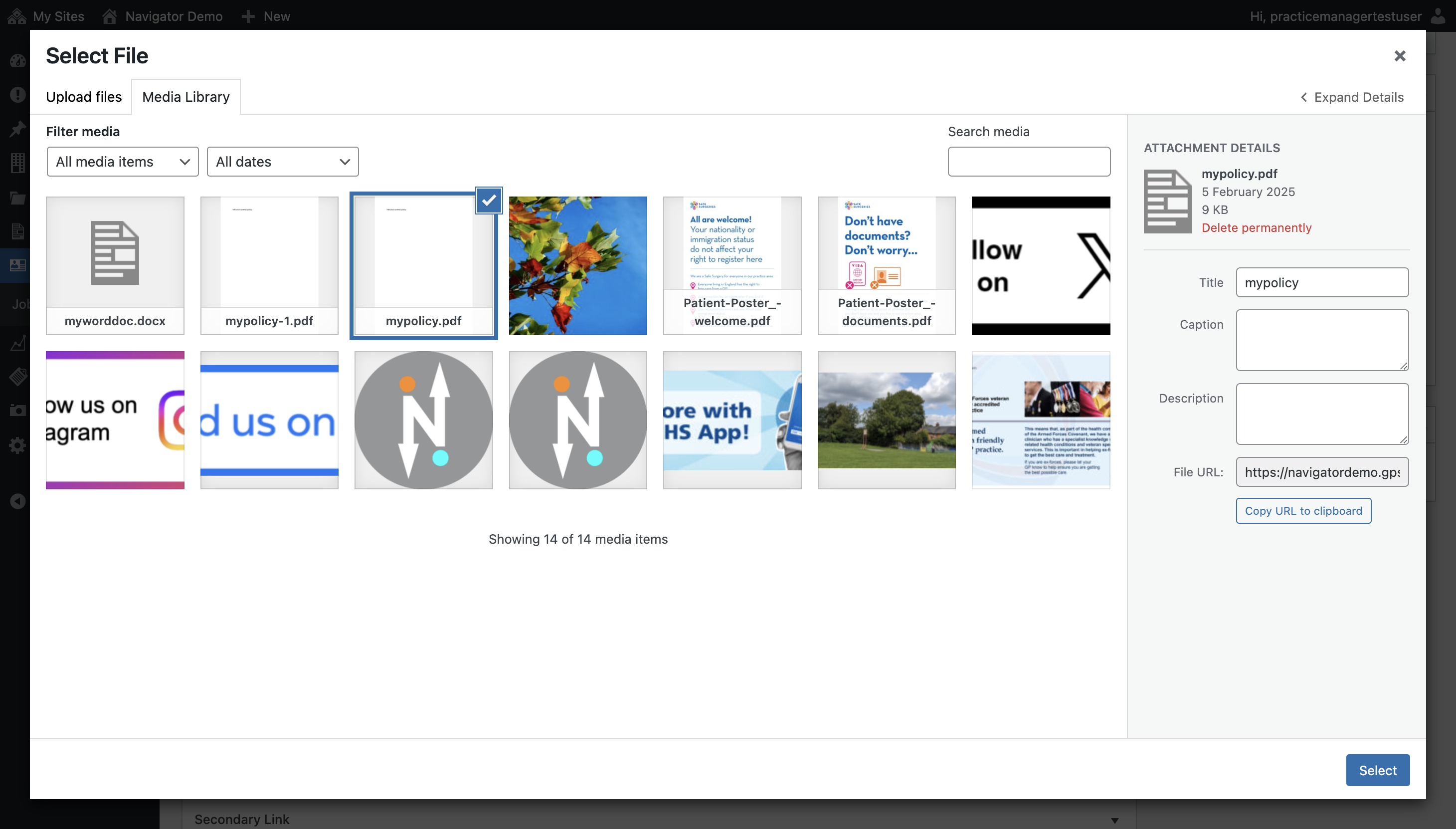Click the Navigator Demo home icon

tap(109, 16)
